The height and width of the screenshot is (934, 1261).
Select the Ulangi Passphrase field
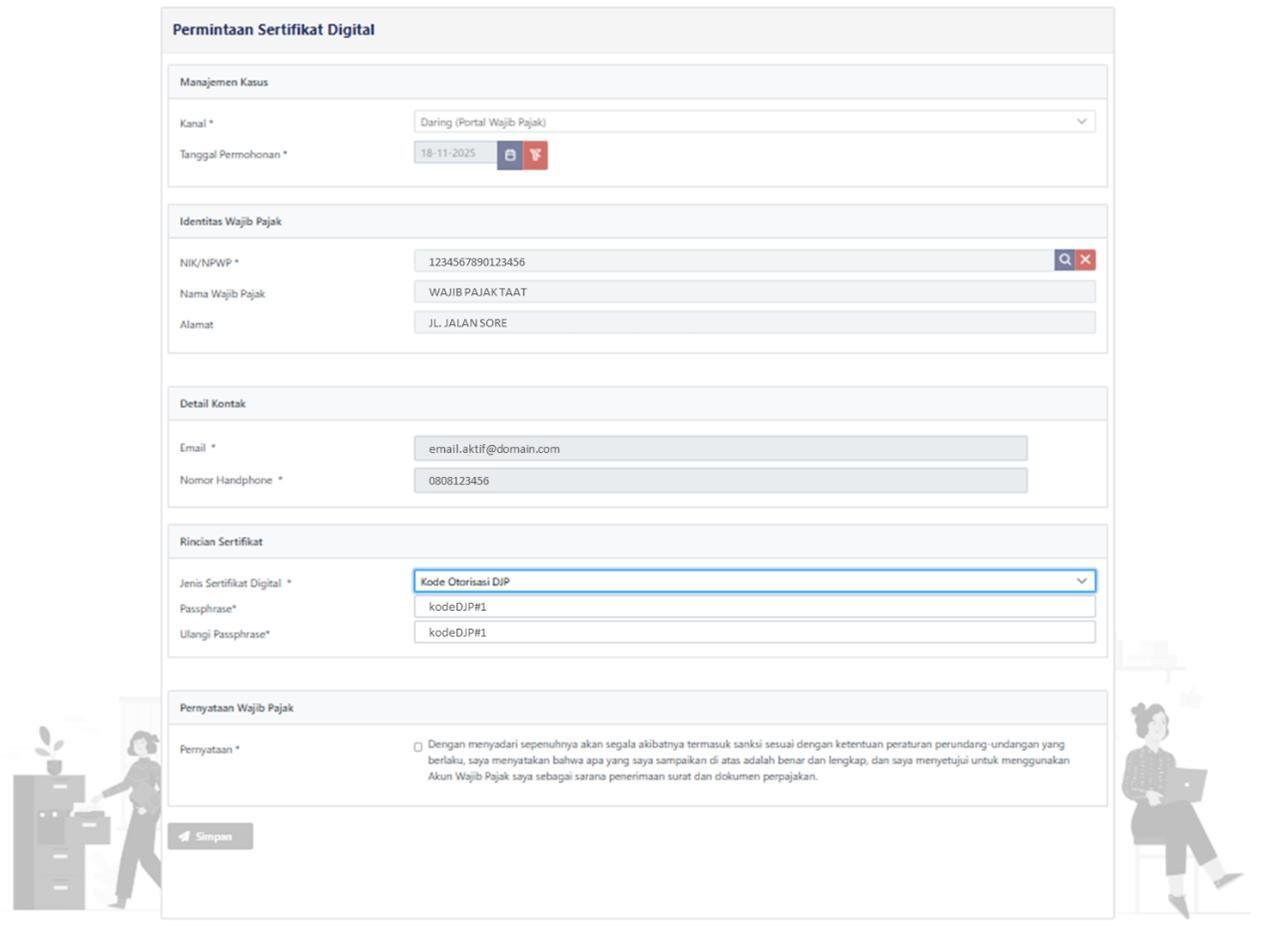point(754,632)
